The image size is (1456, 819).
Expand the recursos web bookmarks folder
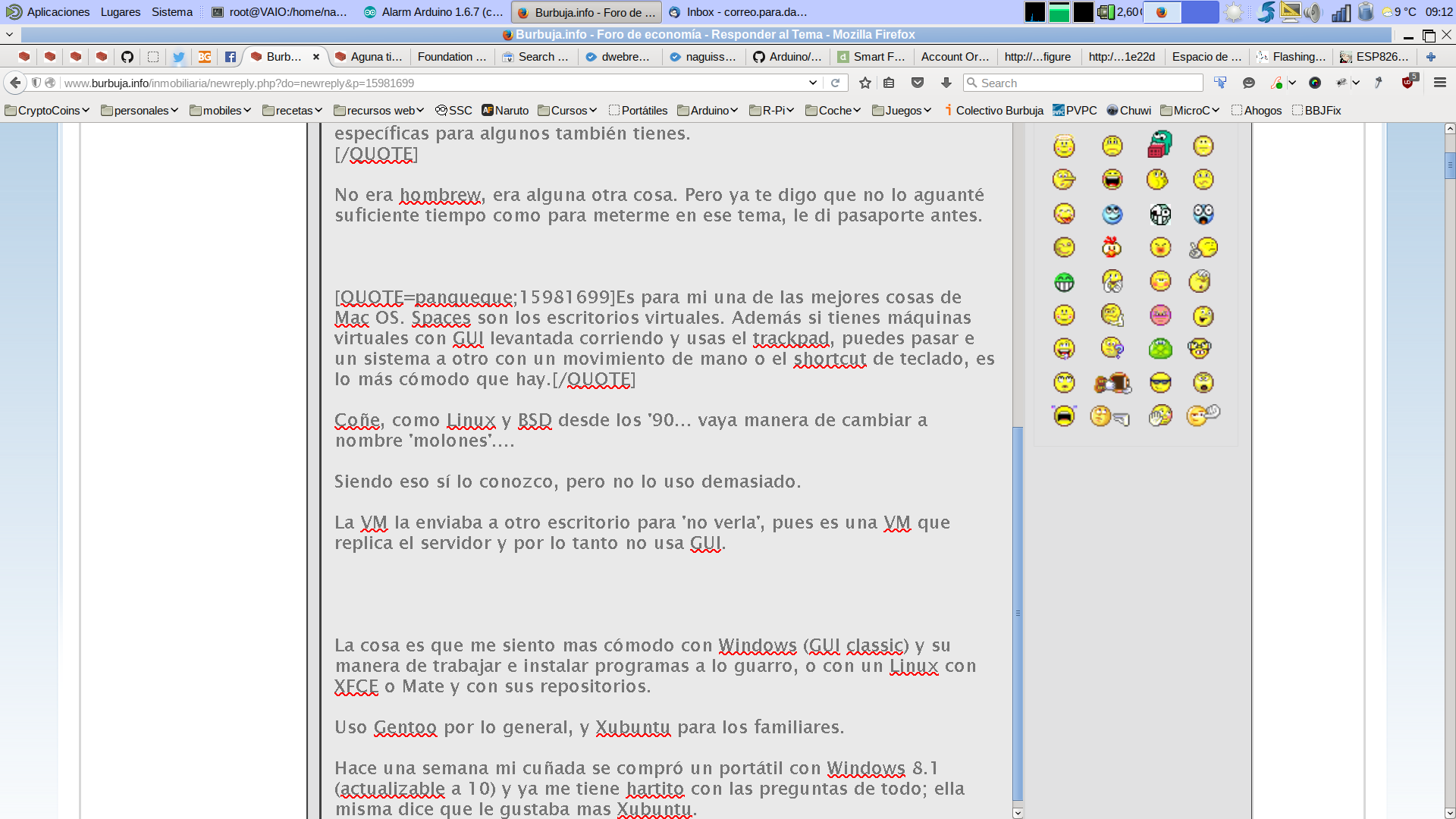379,111
